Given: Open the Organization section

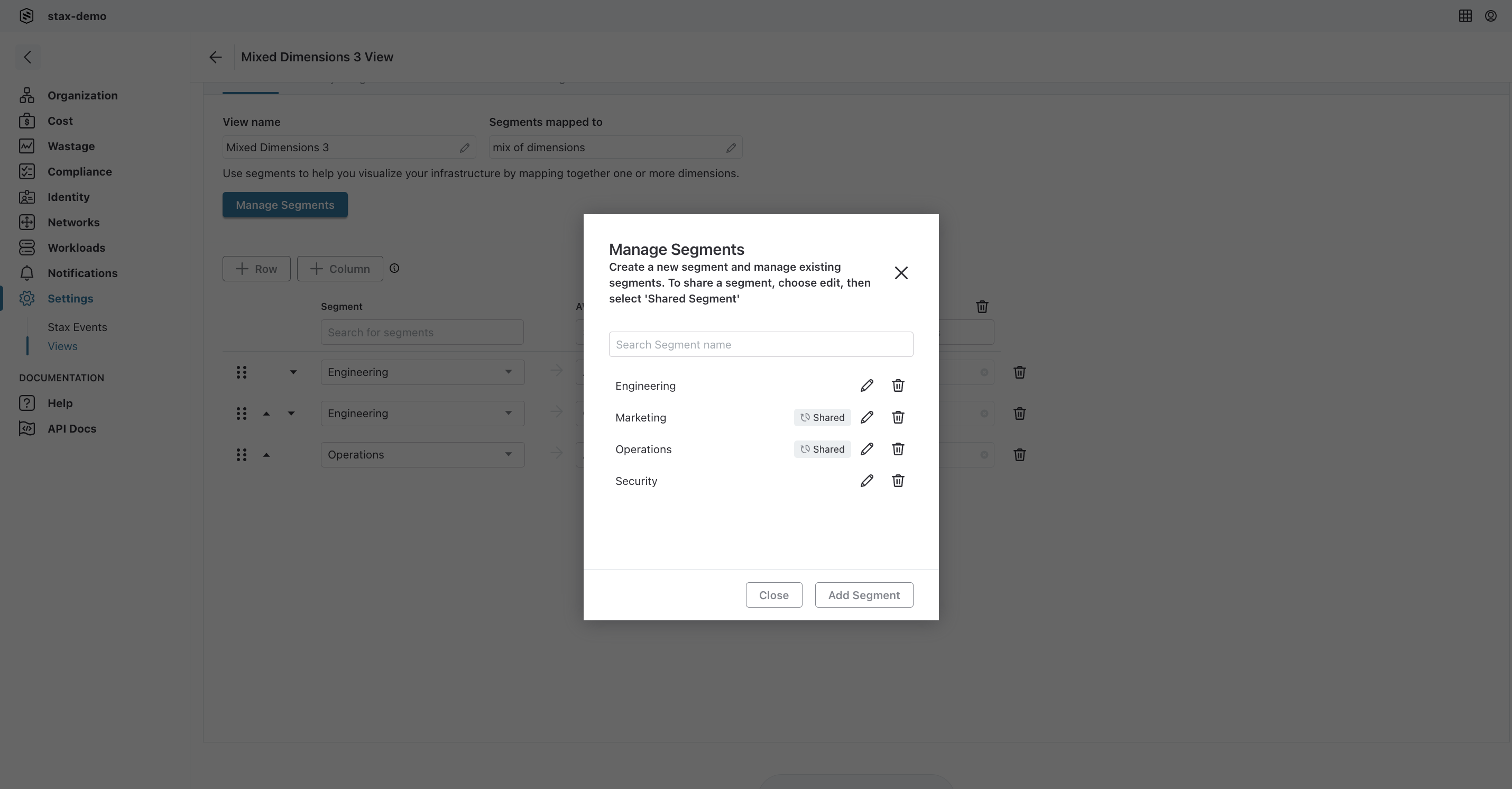Looking at the screenshot, I should pyautogui.click(x=68, y=95).
